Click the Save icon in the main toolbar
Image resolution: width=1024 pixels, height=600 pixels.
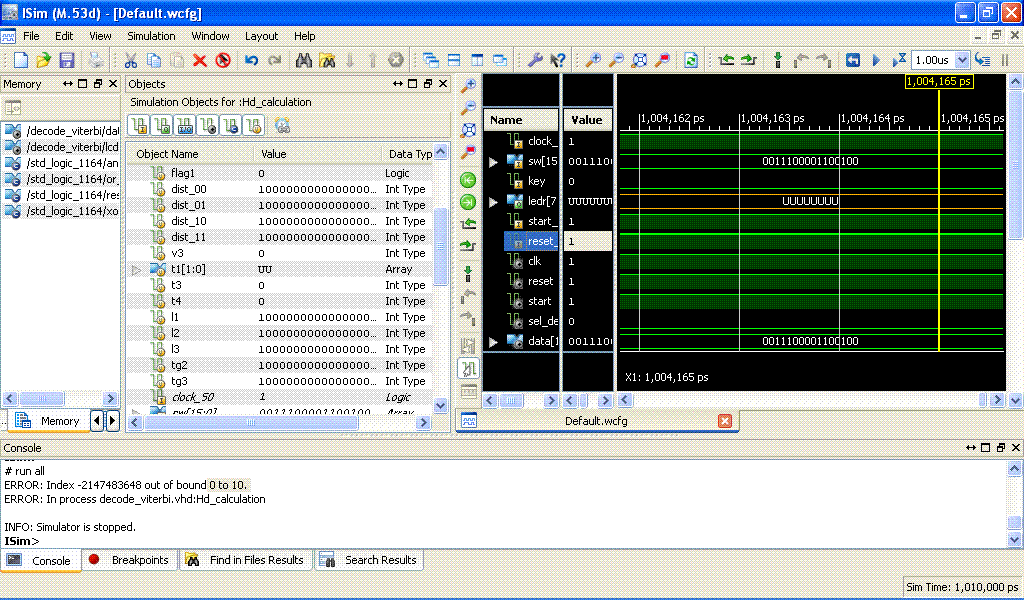coord(67,60)
